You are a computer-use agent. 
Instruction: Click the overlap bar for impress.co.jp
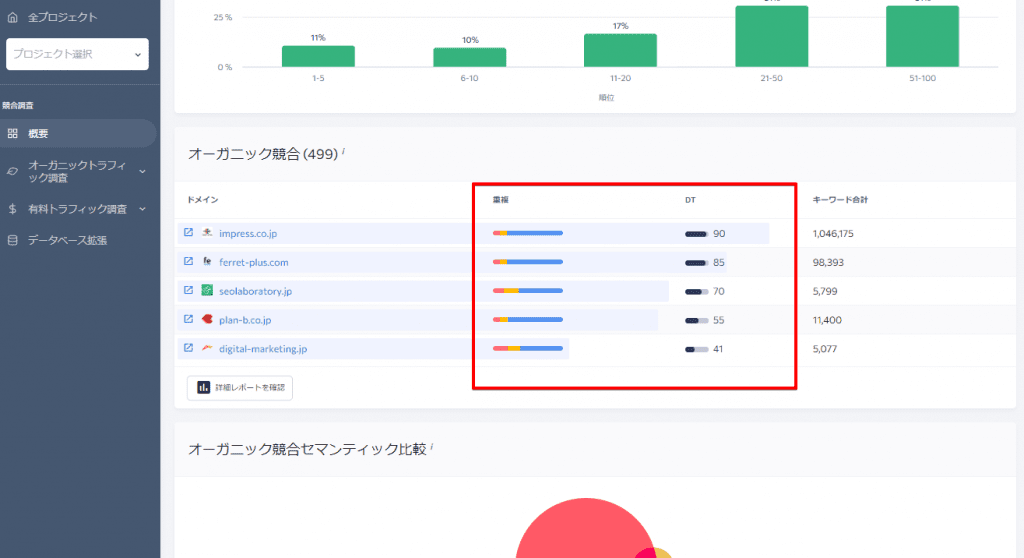click(528, 233)
